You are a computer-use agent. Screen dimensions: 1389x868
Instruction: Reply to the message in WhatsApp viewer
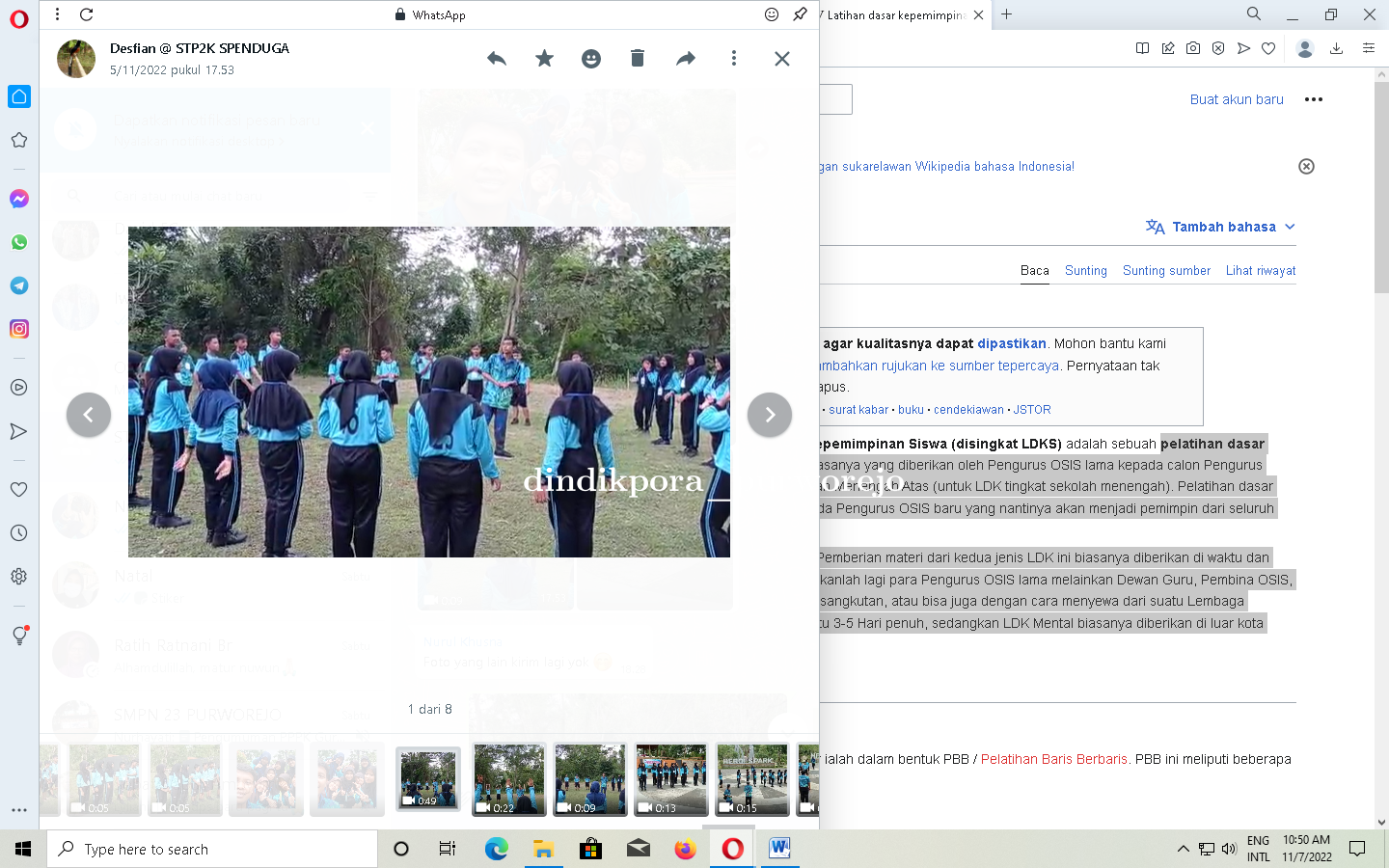(497, 59)
